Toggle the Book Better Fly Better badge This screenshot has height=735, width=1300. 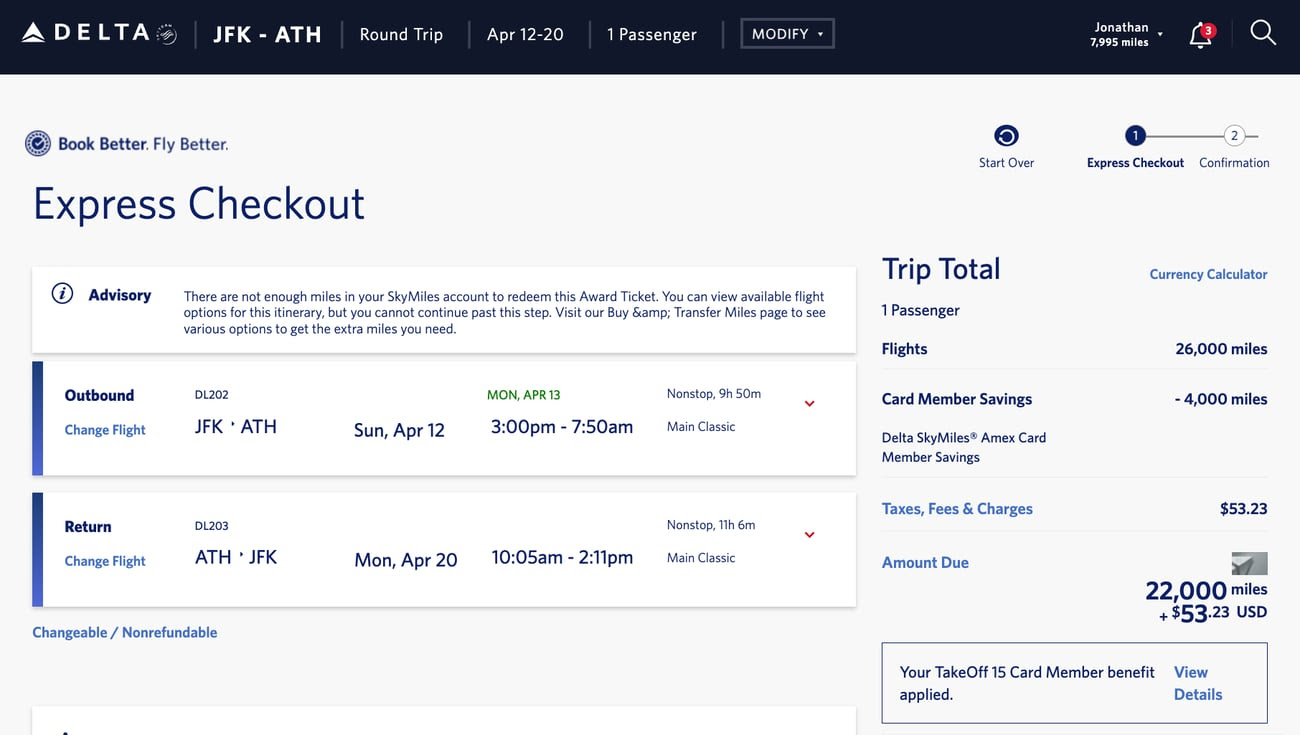tap(37, 142)
